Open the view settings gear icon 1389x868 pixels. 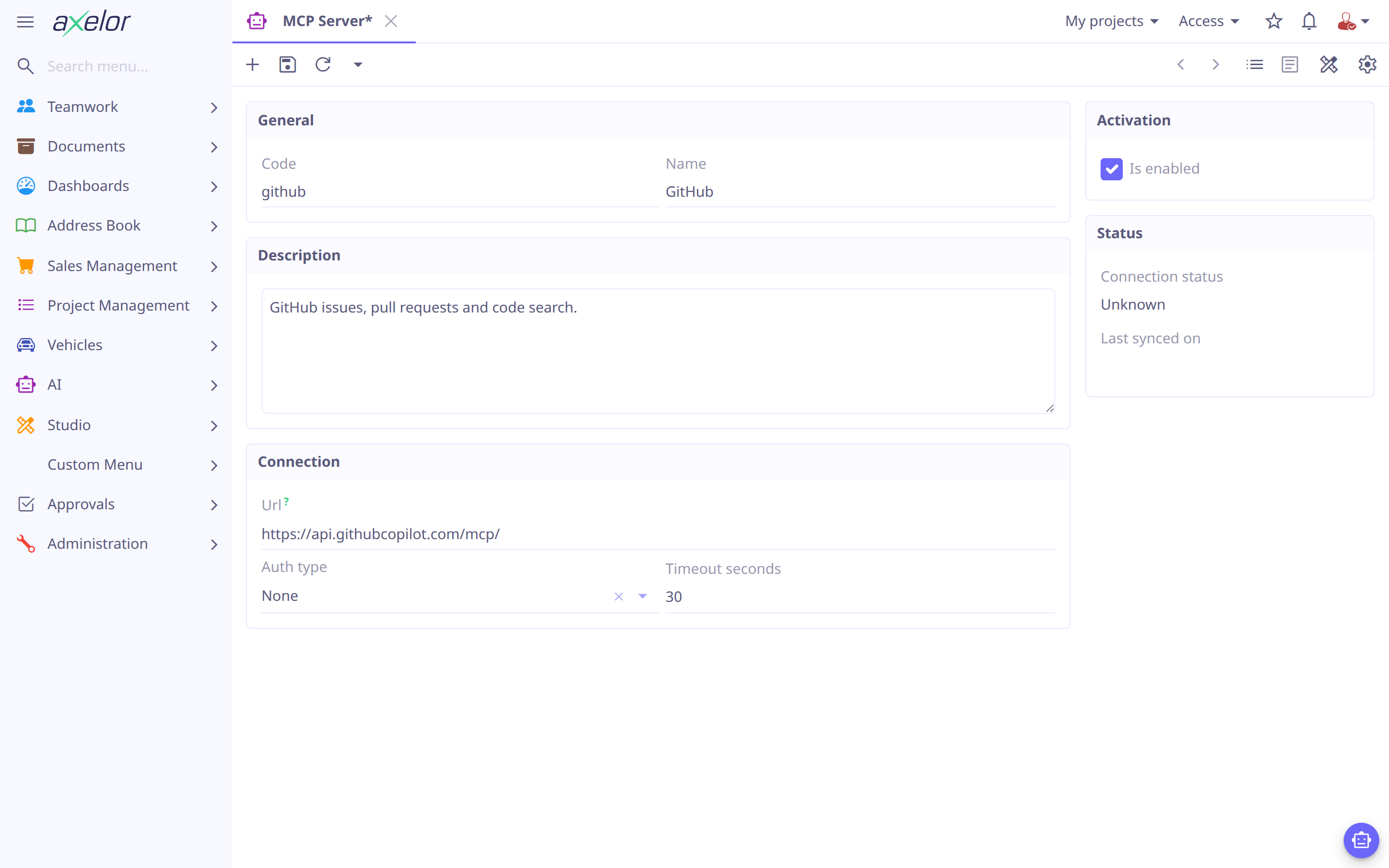coord(1367,64)
